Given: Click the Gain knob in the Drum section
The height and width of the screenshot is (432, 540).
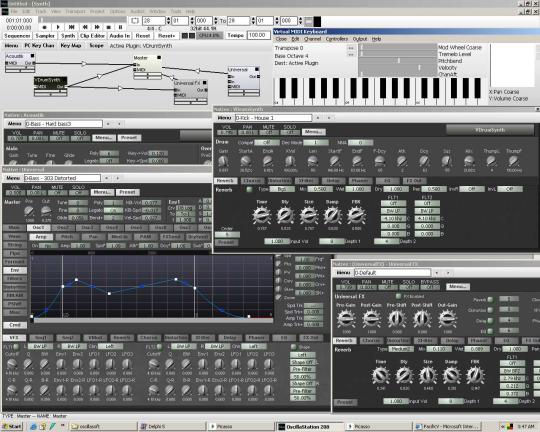Looking at the screenshot, I should 223,161.
